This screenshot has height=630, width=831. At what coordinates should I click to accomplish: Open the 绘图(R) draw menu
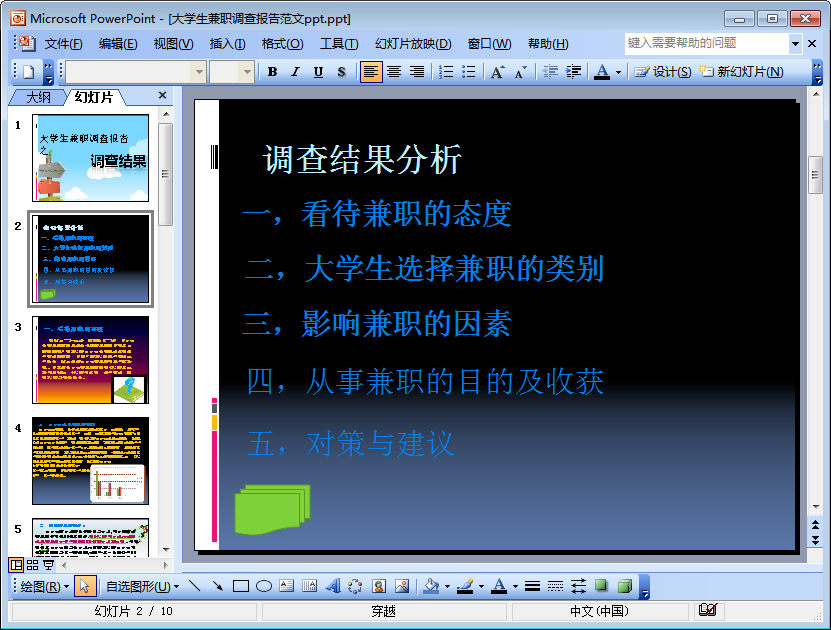[45, 587]
